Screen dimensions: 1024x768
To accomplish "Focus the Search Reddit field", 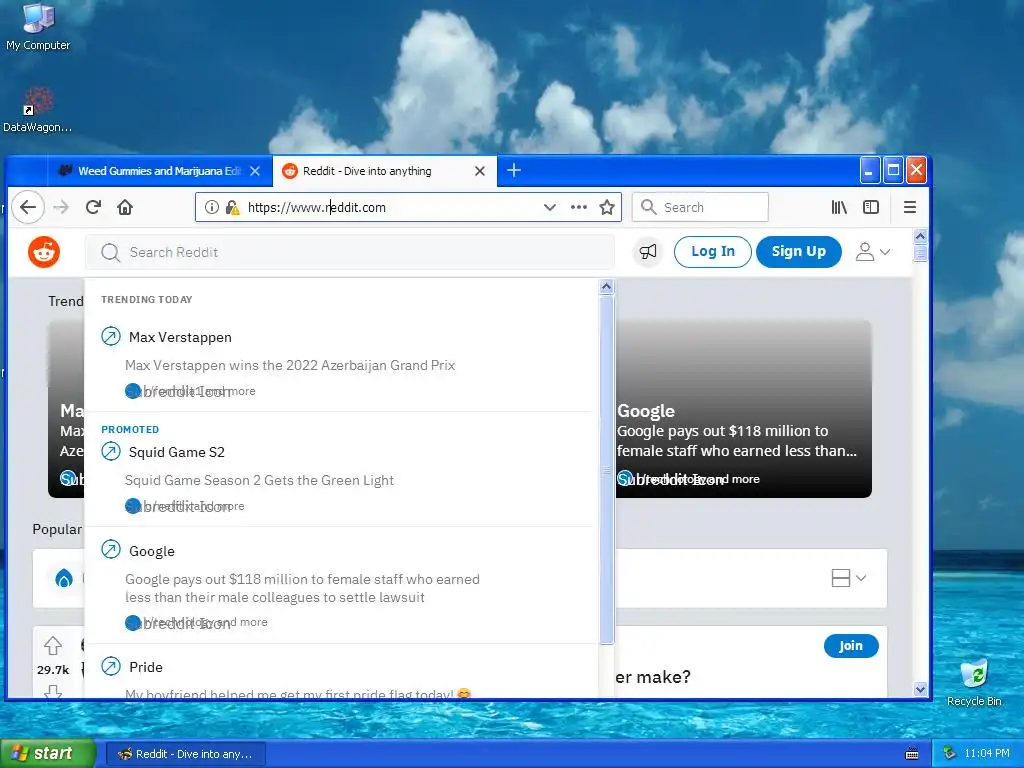I will click(x=350, y=252).
